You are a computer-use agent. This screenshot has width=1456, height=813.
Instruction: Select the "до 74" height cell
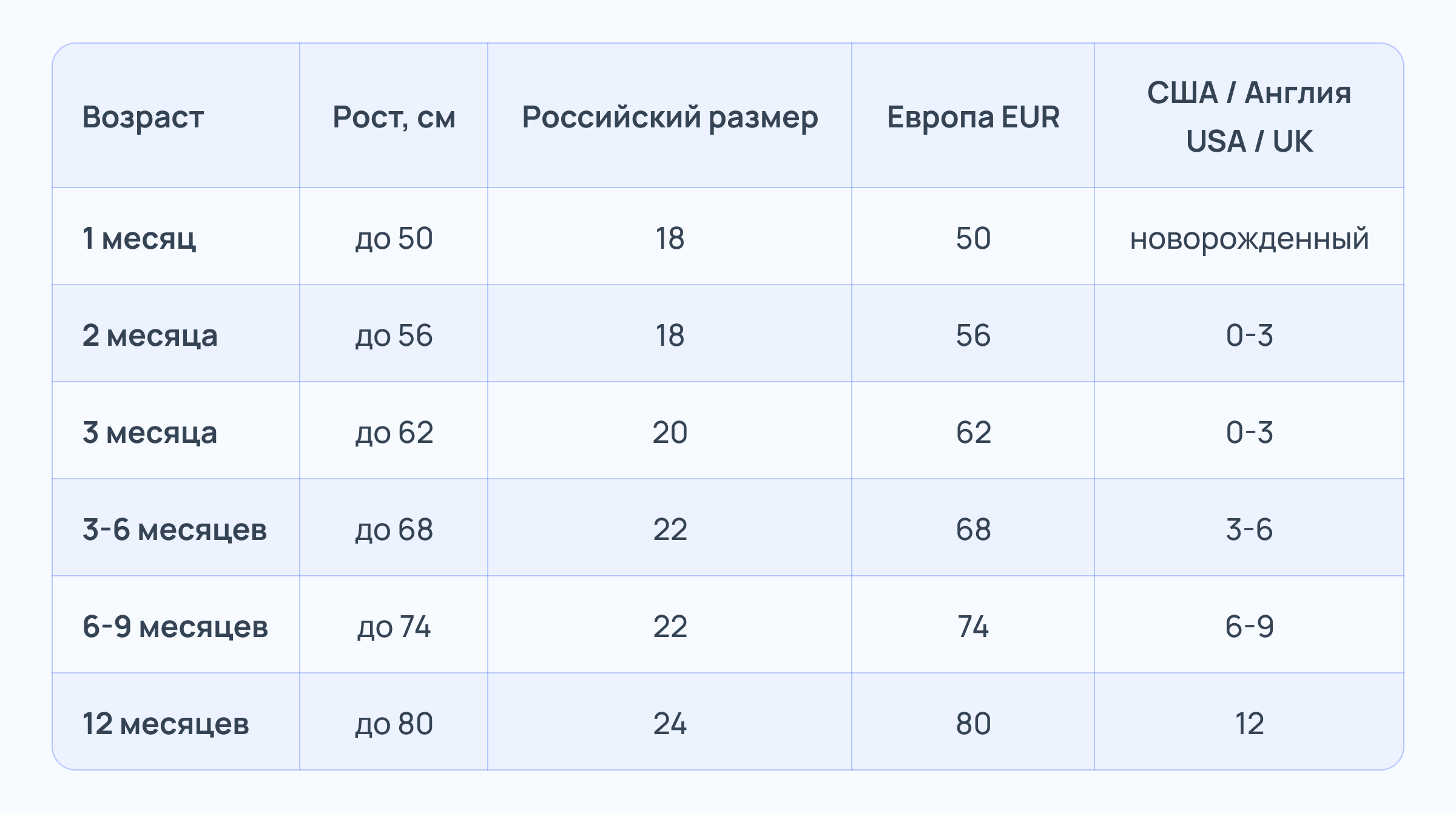coord(394,626)
